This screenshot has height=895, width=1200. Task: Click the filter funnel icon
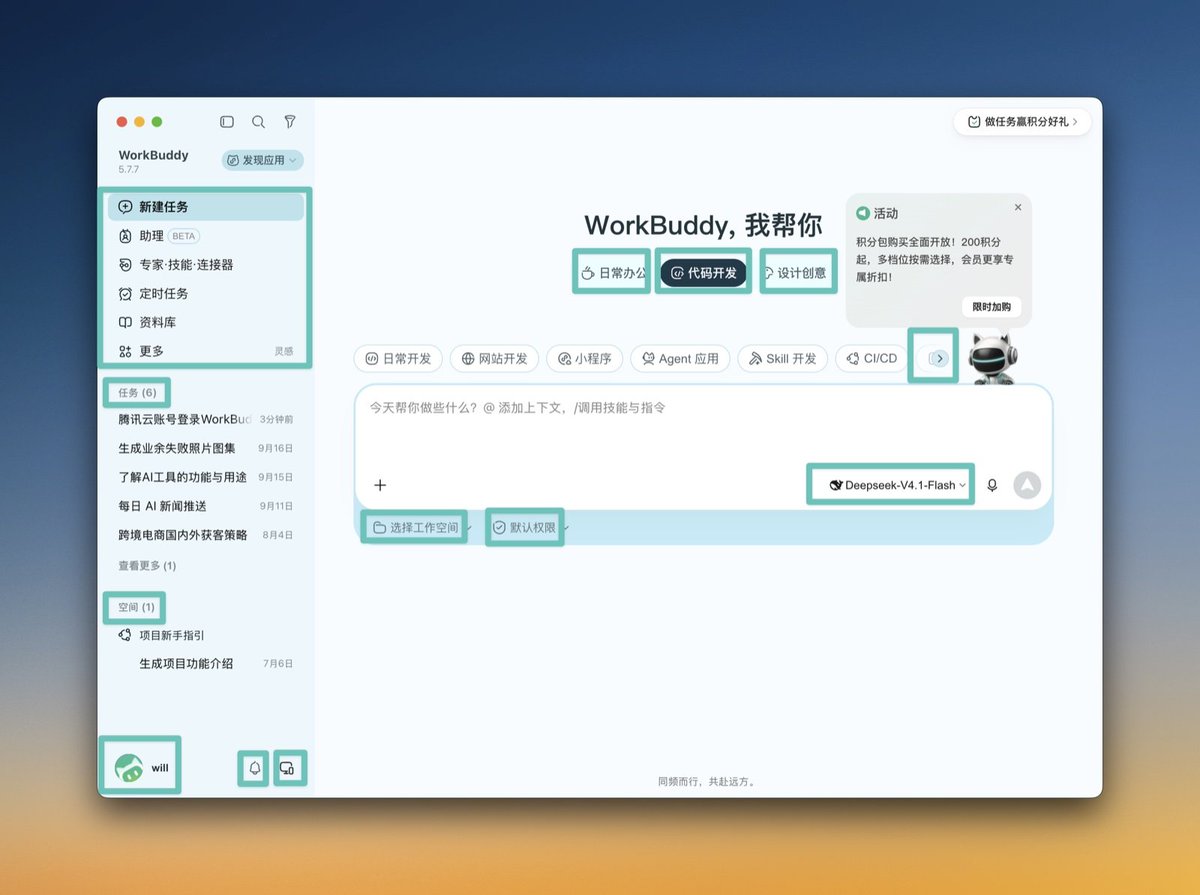(x=290, y=122)
